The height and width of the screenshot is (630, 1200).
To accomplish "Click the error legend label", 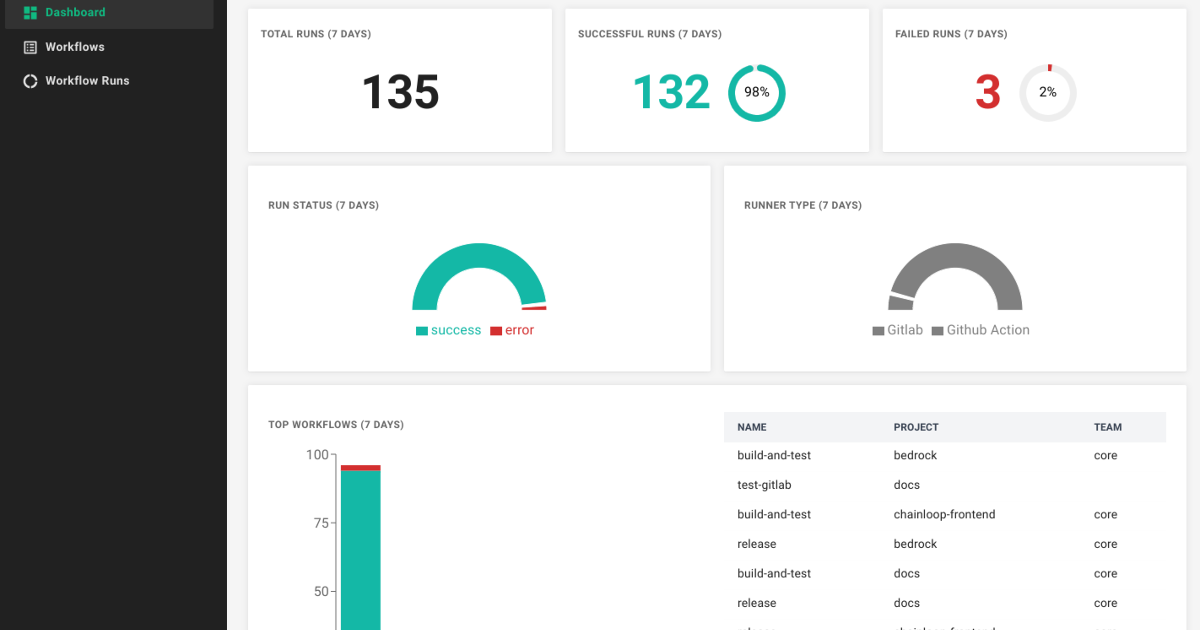I will point(520,330).
